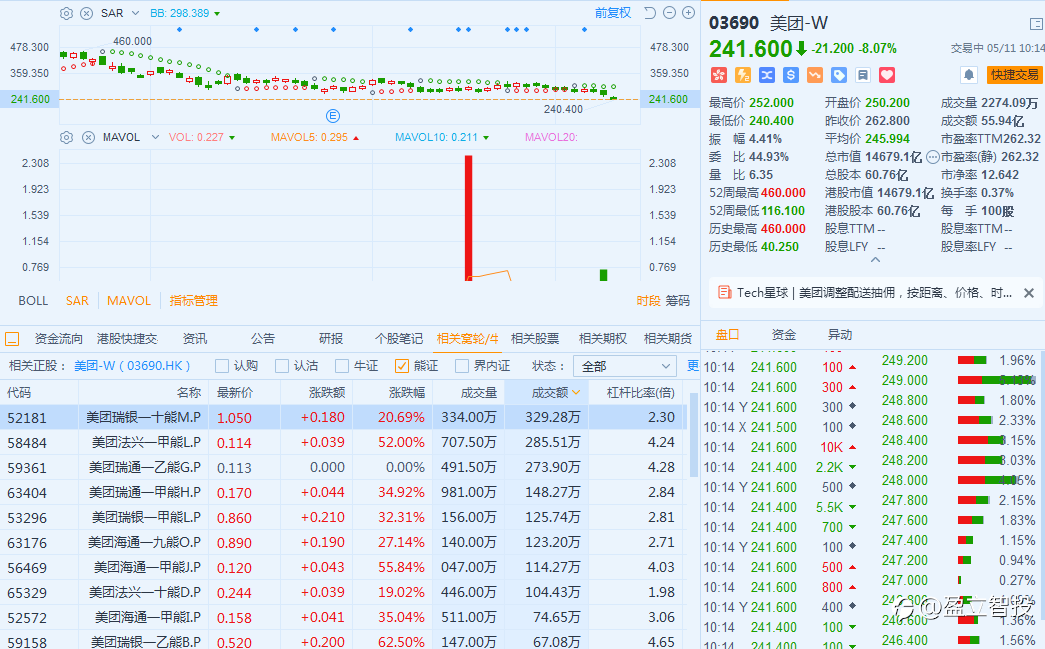Open the 个股笔记 tab
1045x649 pixels.
(399, 339)
